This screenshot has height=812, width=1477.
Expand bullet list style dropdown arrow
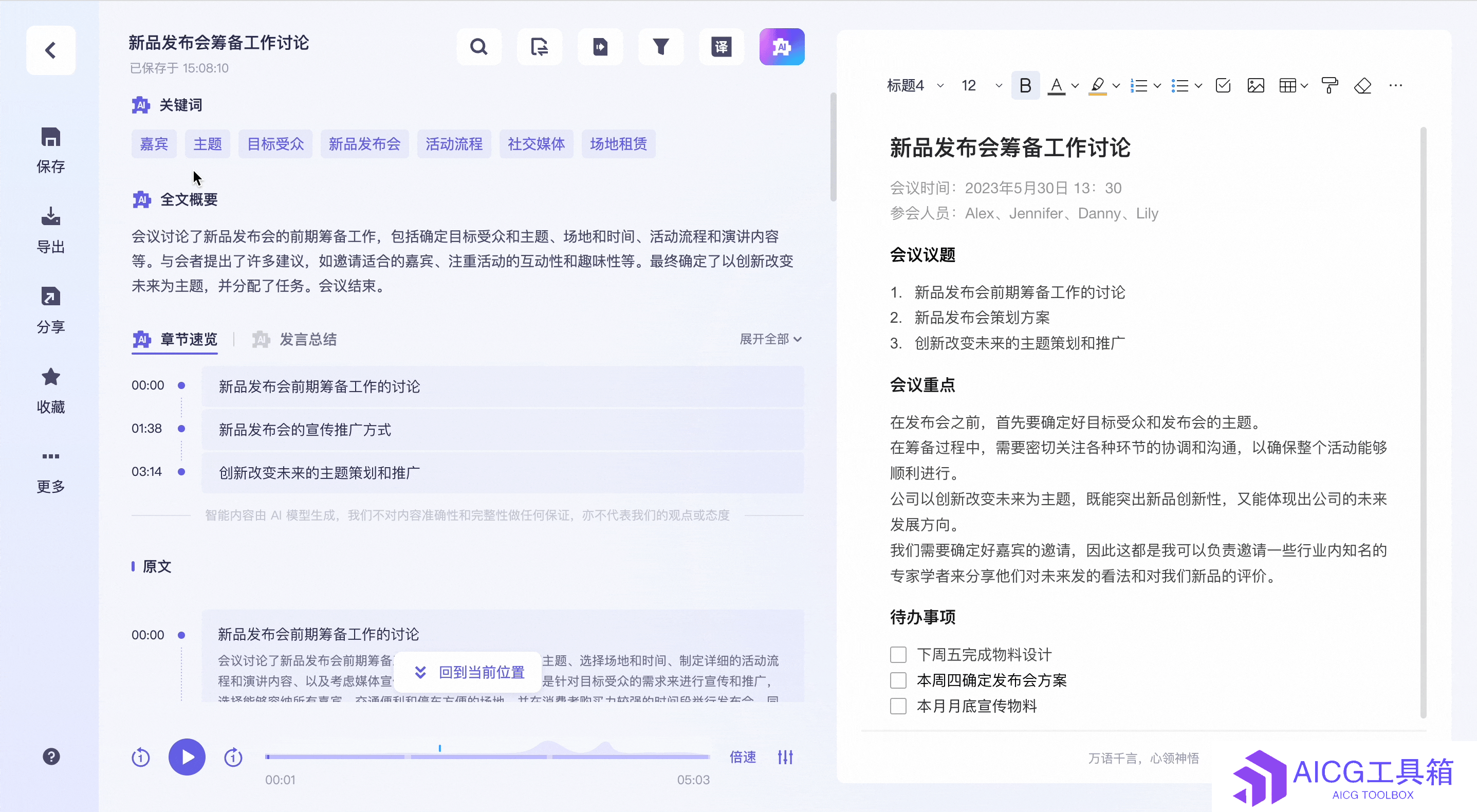(1198, 86)
